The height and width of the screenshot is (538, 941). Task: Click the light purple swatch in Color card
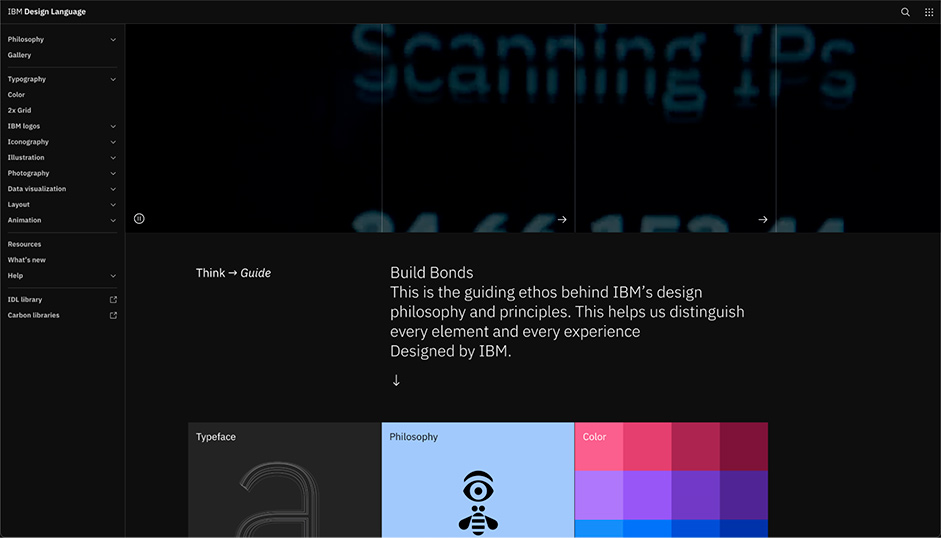click(599, 495)
